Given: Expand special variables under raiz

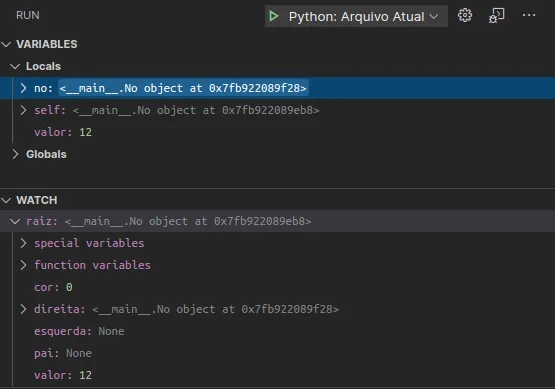Looking at the screenshot, I should click(x=23, y=243).
